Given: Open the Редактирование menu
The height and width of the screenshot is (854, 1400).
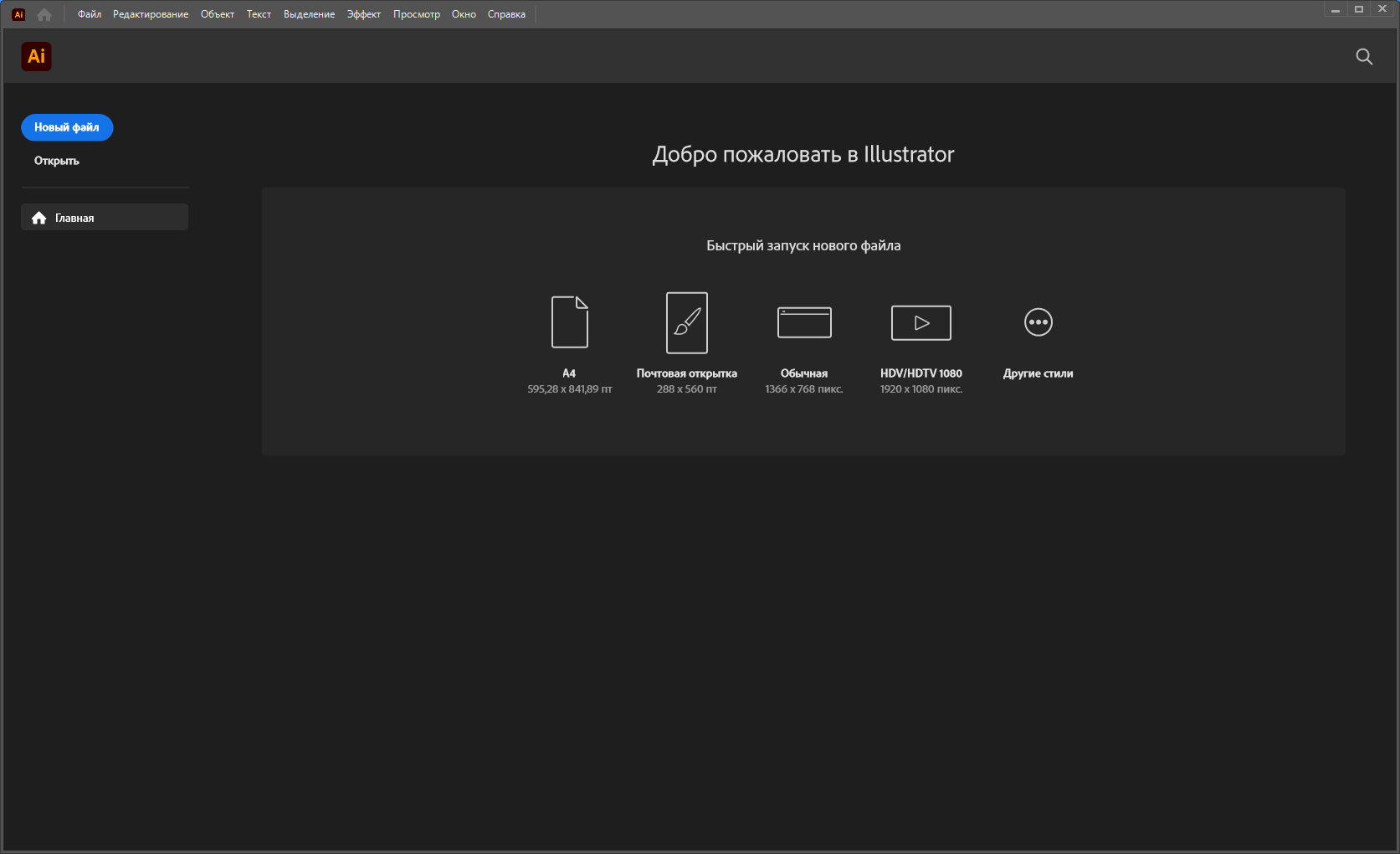Looking at the screenshot, I should 151,14.
